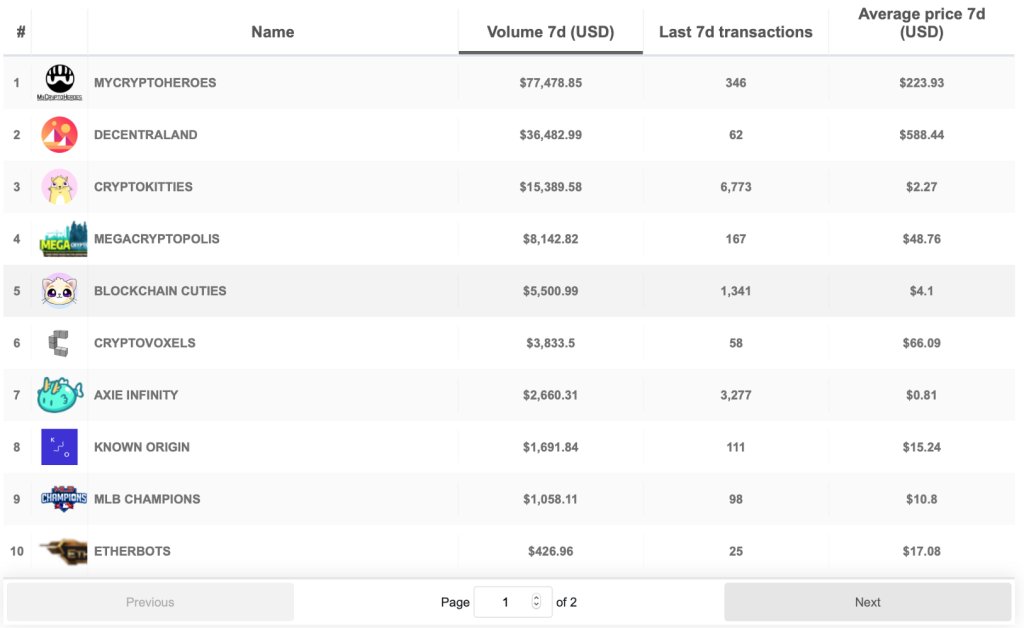
Task: Open the DECENTRALAND name link
Action: point(145,135)
